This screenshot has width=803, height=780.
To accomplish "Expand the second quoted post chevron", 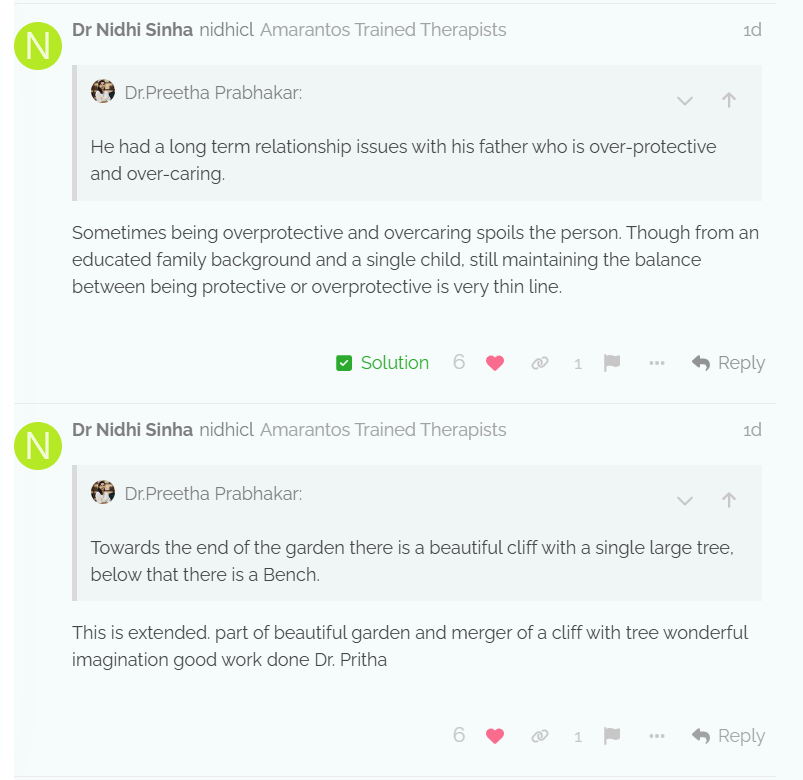I will 685,500.
